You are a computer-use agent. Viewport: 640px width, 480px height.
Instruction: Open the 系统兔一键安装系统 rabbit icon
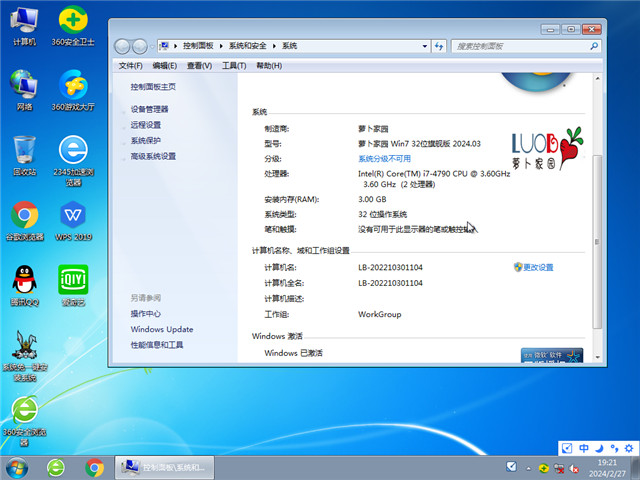pos(25,356)
